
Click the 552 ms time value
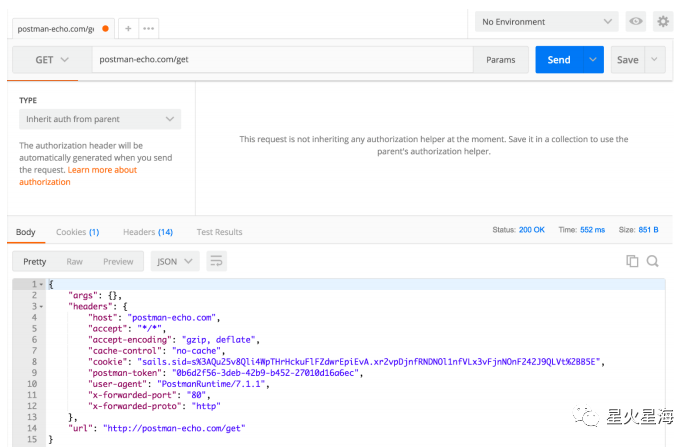[593, 229]
